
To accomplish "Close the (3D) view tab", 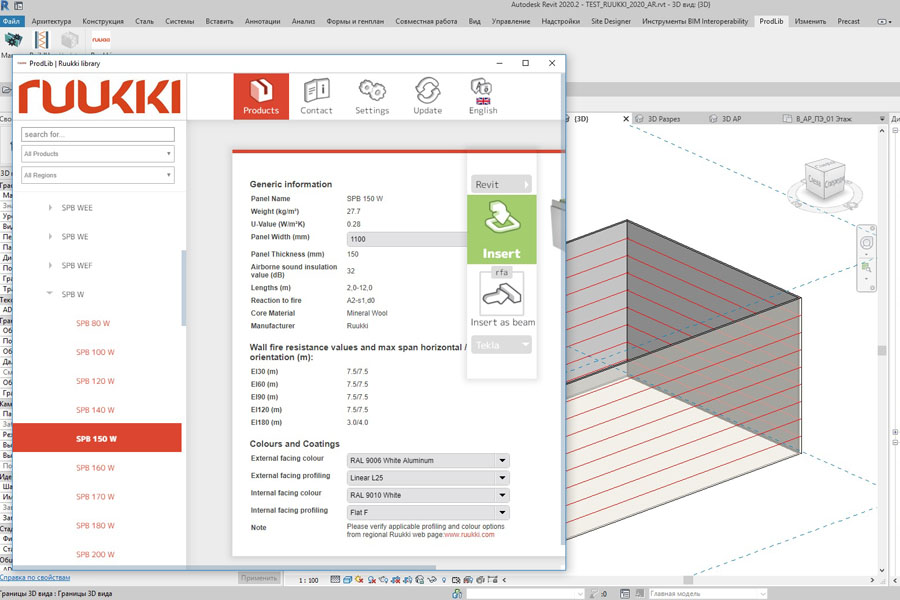I will click(626, 119).
